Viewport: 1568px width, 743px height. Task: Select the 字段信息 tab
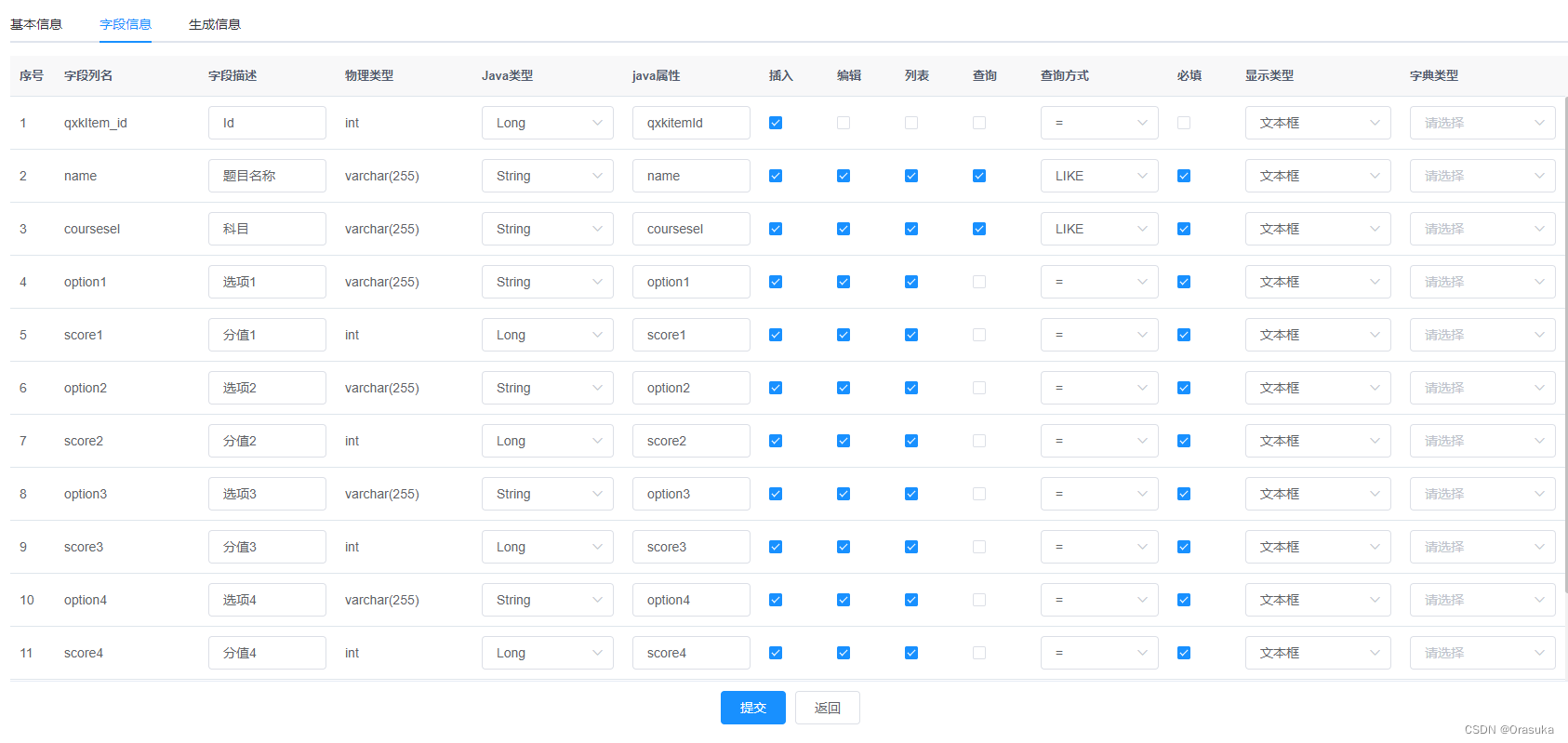tap(126, 24)
